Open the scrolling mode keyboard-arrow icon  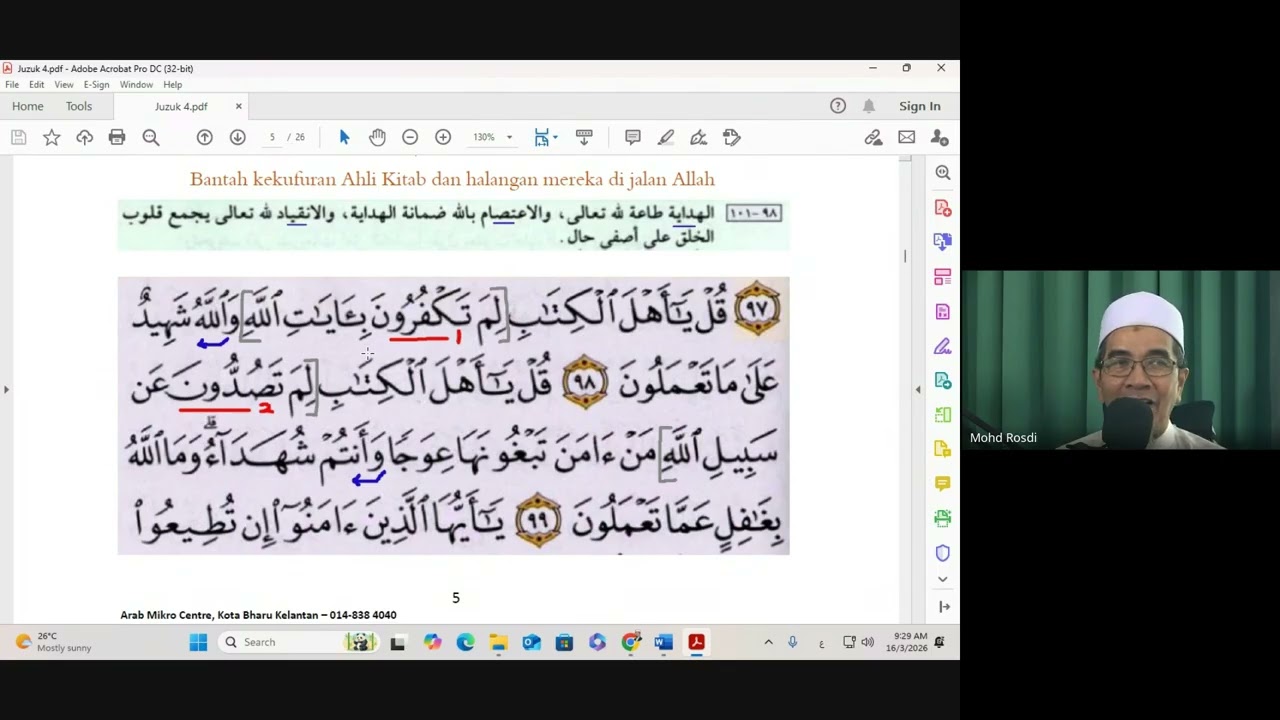click(x=585, y=137)
